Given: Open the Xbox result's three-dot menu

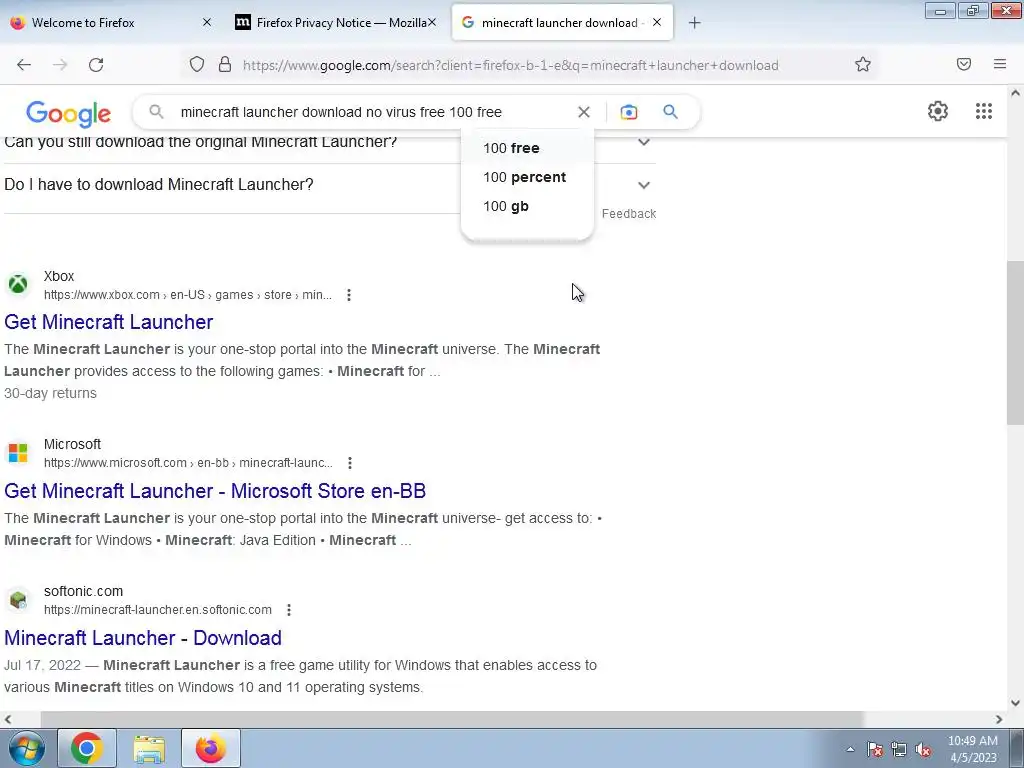Looking at the screenshot, I should coord(349,295).
